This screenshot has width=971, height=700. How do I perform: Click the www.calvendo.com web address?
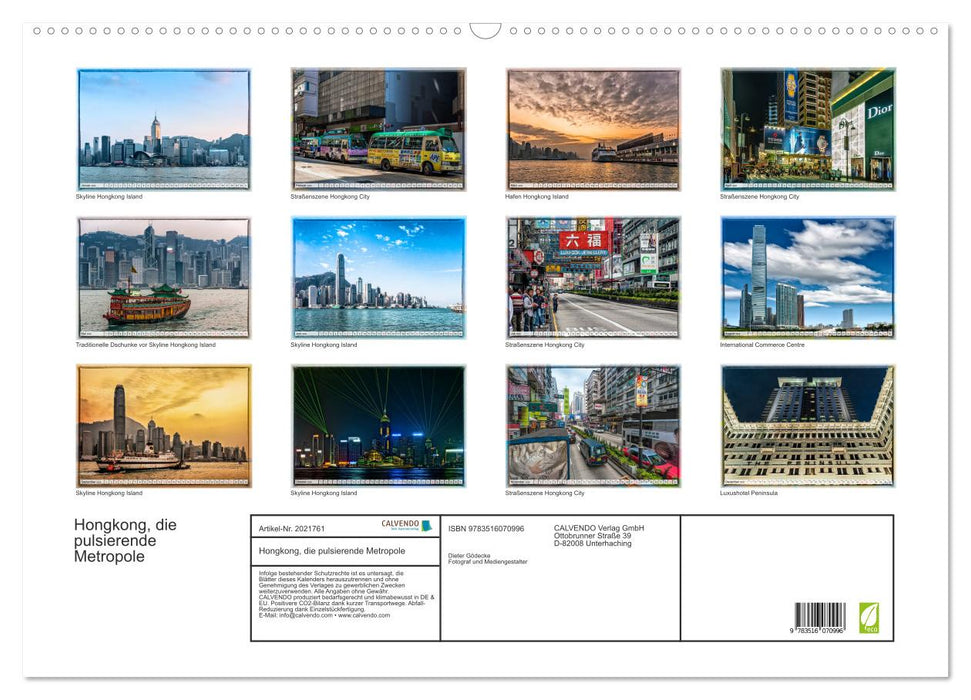[364, 617]
